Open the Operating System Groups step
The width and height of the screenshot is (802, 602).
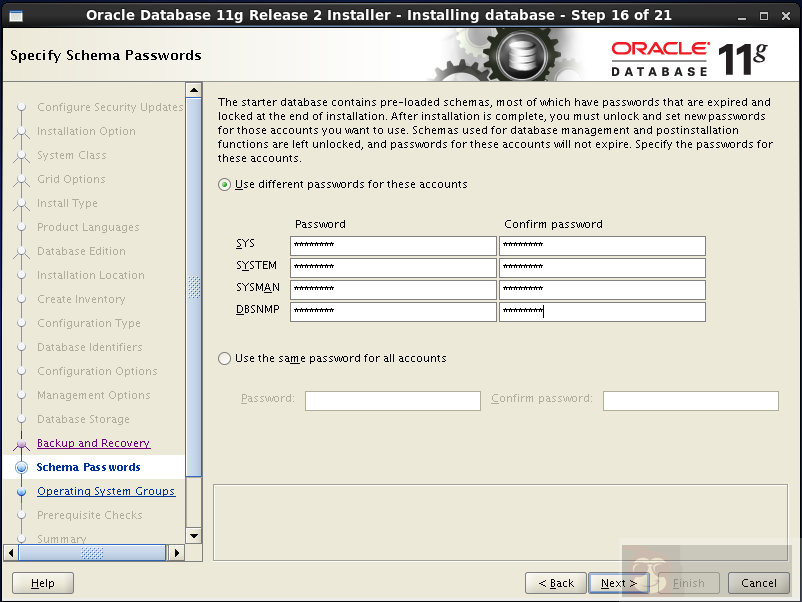pos(106,491)
